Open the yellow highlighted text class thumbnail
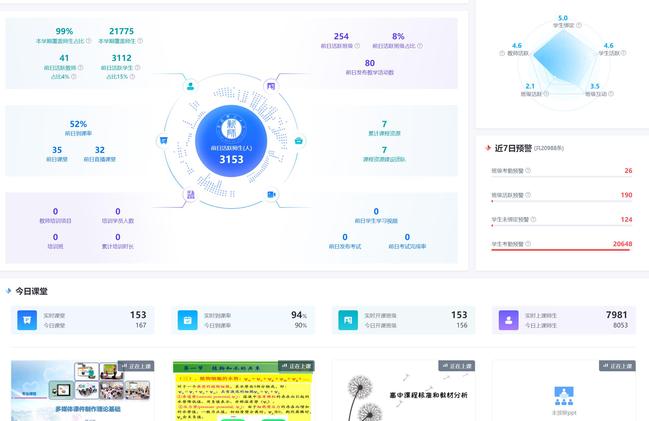This screenshot has width=649, height=421. (242, 390)
